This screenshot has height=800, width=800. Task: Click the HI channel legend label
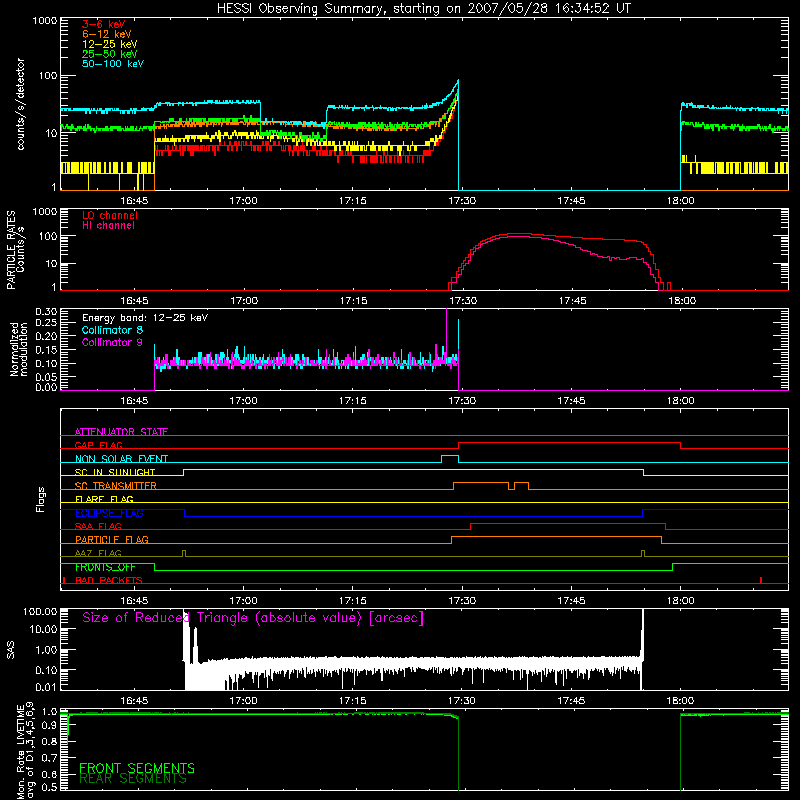(x=108, y=225)
